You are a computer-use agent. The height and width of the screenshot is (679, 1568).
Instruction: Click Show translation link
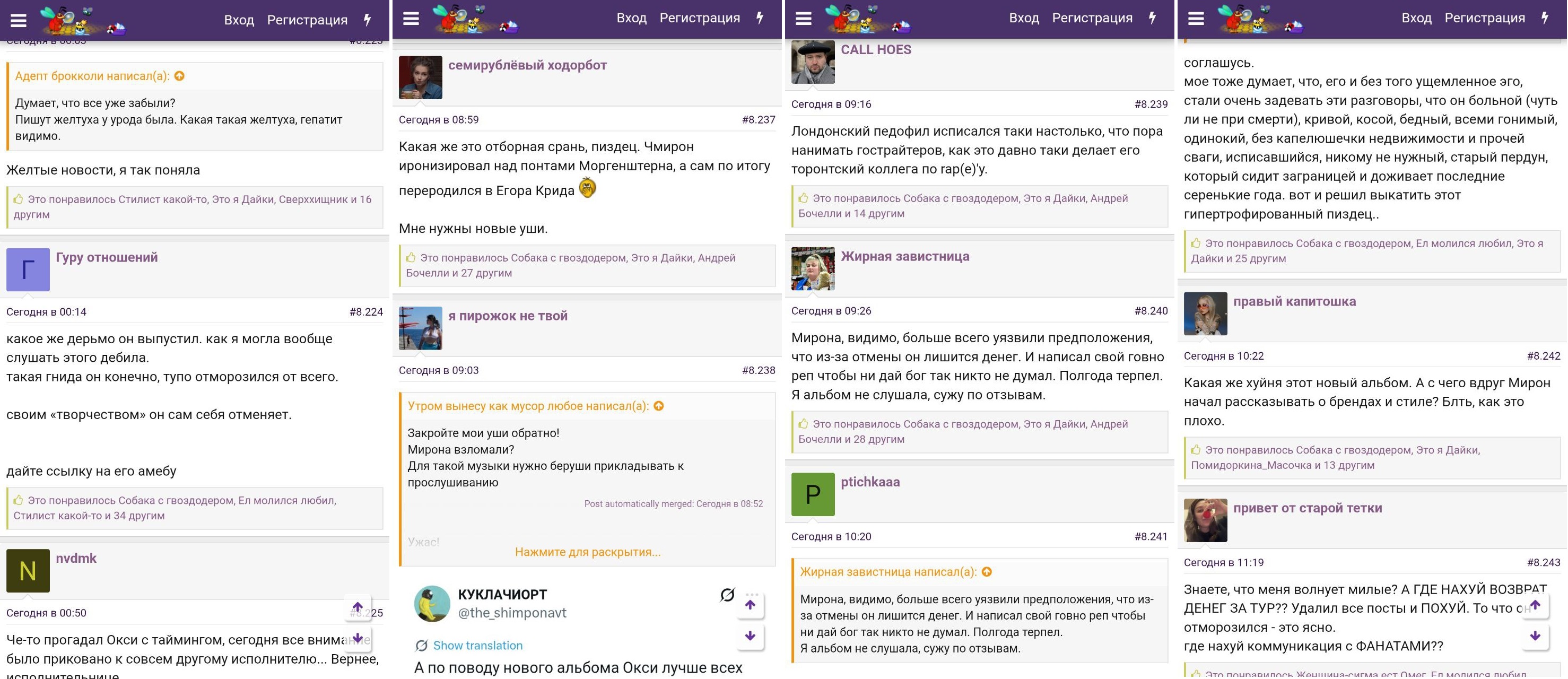[478, 646]
